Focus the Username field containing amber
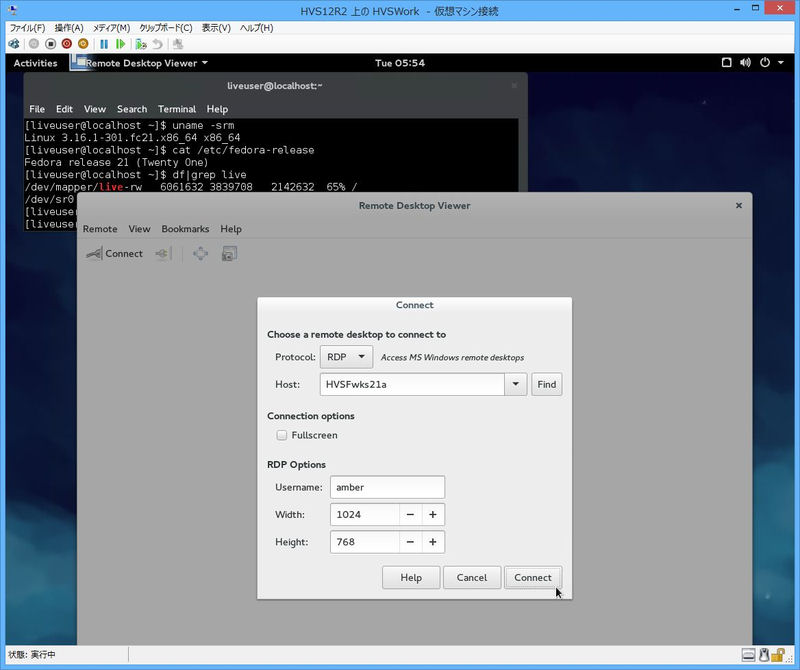 [x=387, y=487]
